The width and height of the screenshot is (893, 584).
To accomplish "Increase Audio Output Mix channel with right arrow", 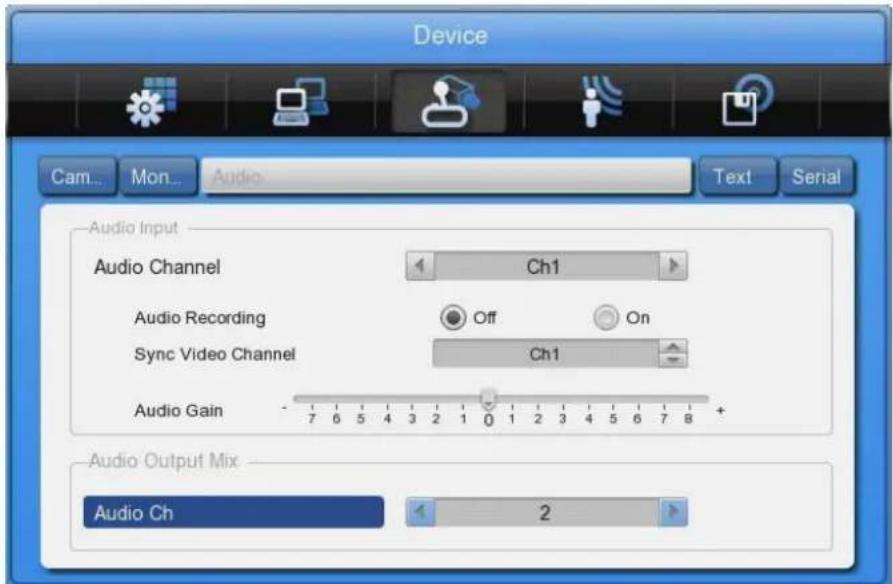I will coord(673,512).
